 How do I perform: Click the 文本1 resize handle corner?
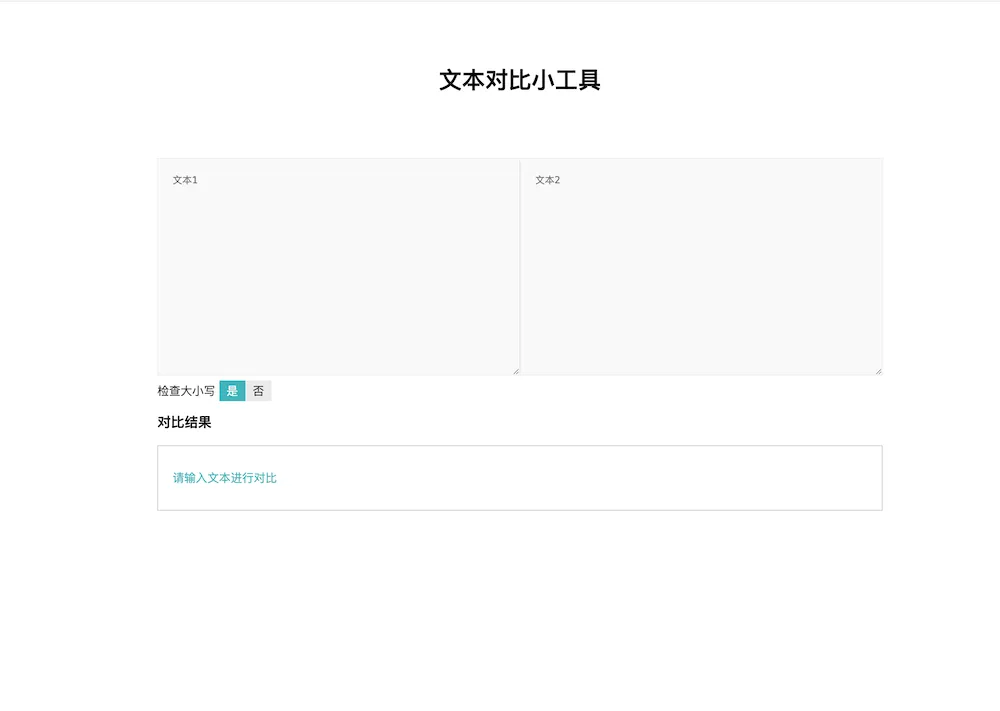pyautogui.click(x=516, y=371)
